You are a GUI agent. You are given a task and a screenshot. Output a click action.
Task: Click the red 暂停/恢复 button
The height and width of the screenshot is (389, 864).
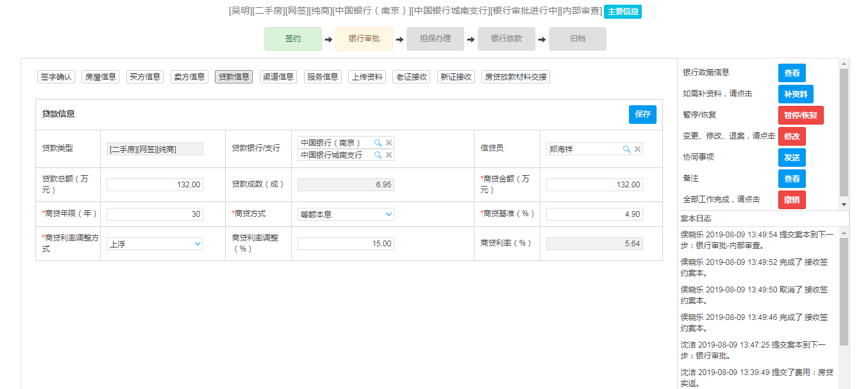(x=801, y=115)
